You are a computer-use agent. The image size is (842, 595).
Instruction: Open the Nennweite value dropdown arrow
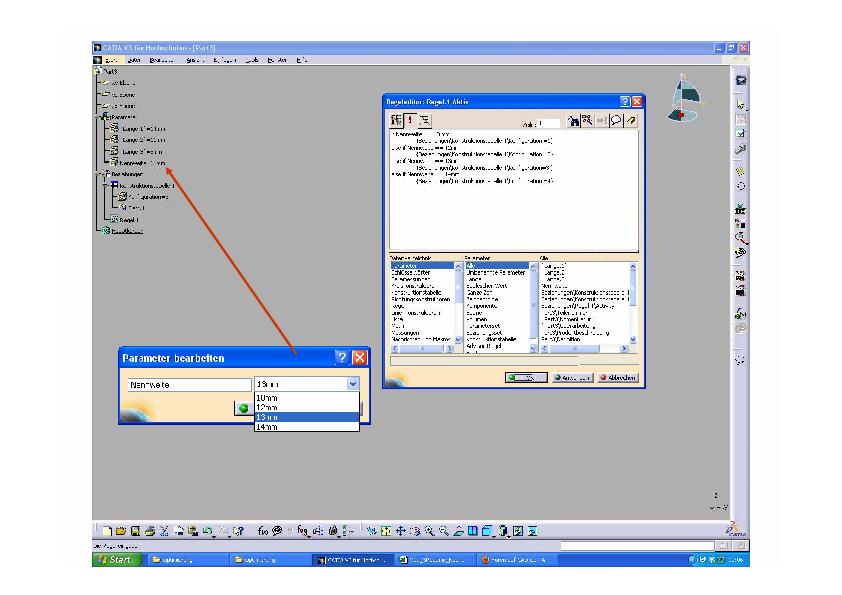pyautogui.click(x=352, y=384)
